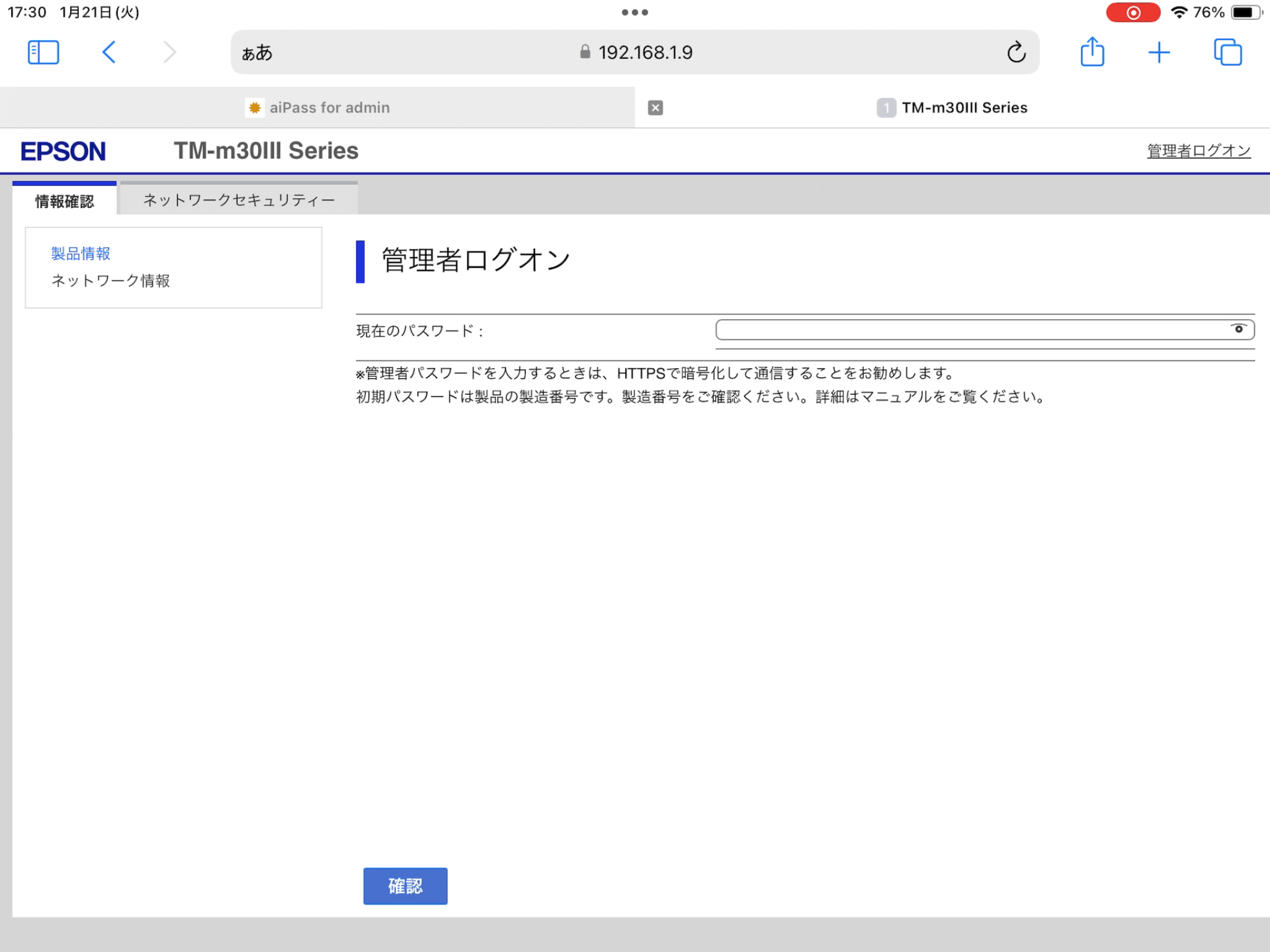Image resolution: width=1270 pixels, height=952 pixels.
Task: Show the tab overview
Action: 1228,52
